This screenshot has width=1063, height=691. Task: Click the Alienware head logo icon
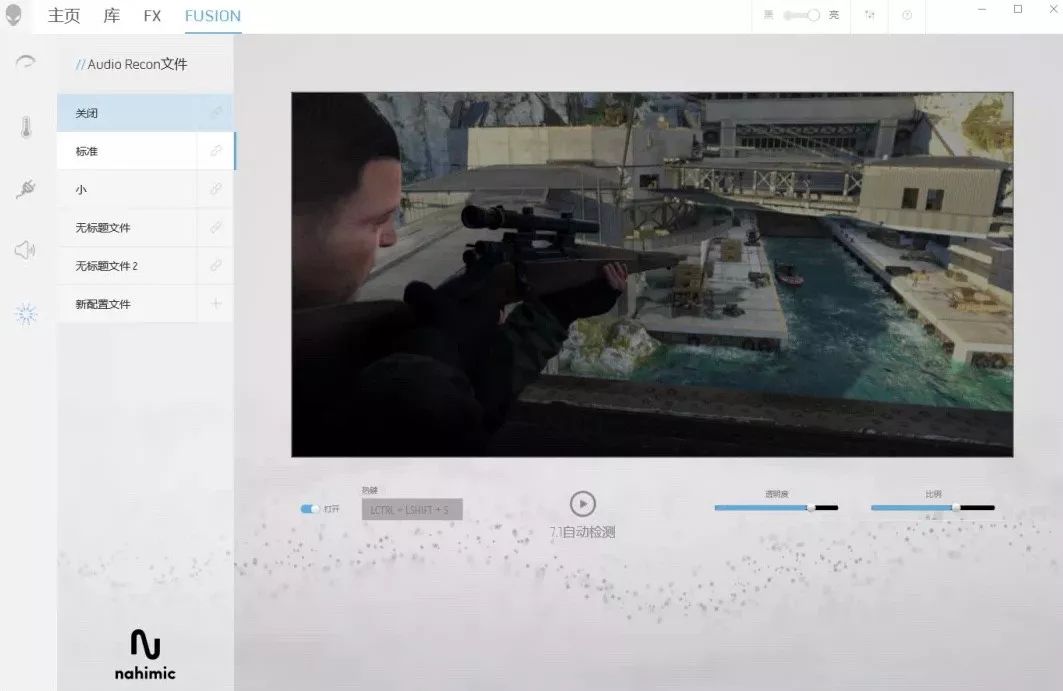point(14,15)
